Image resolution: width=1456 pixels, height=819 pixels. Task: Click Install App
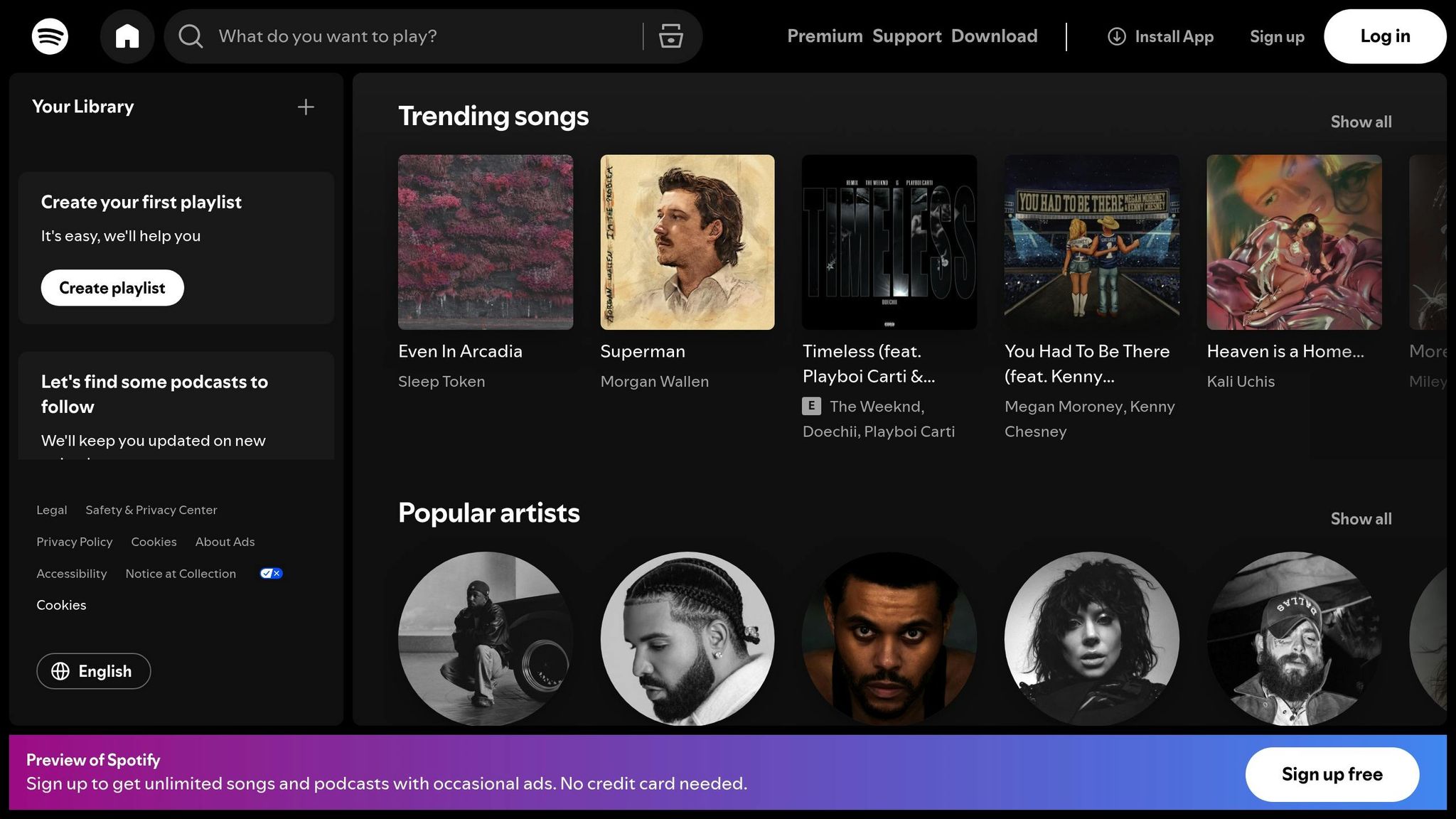[x=1160, y=36]
